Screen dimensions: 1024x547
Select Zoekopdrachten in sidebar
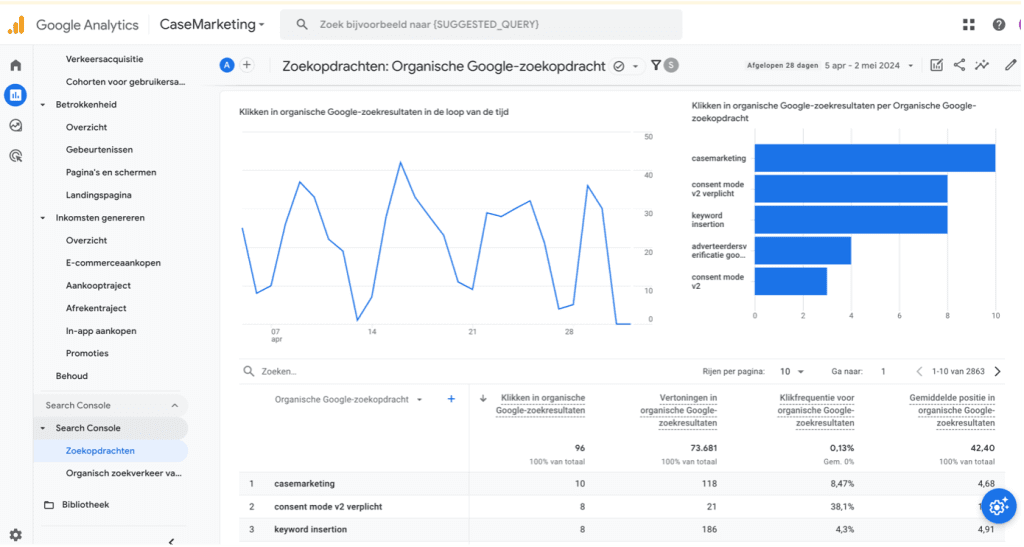coord(100,451)
